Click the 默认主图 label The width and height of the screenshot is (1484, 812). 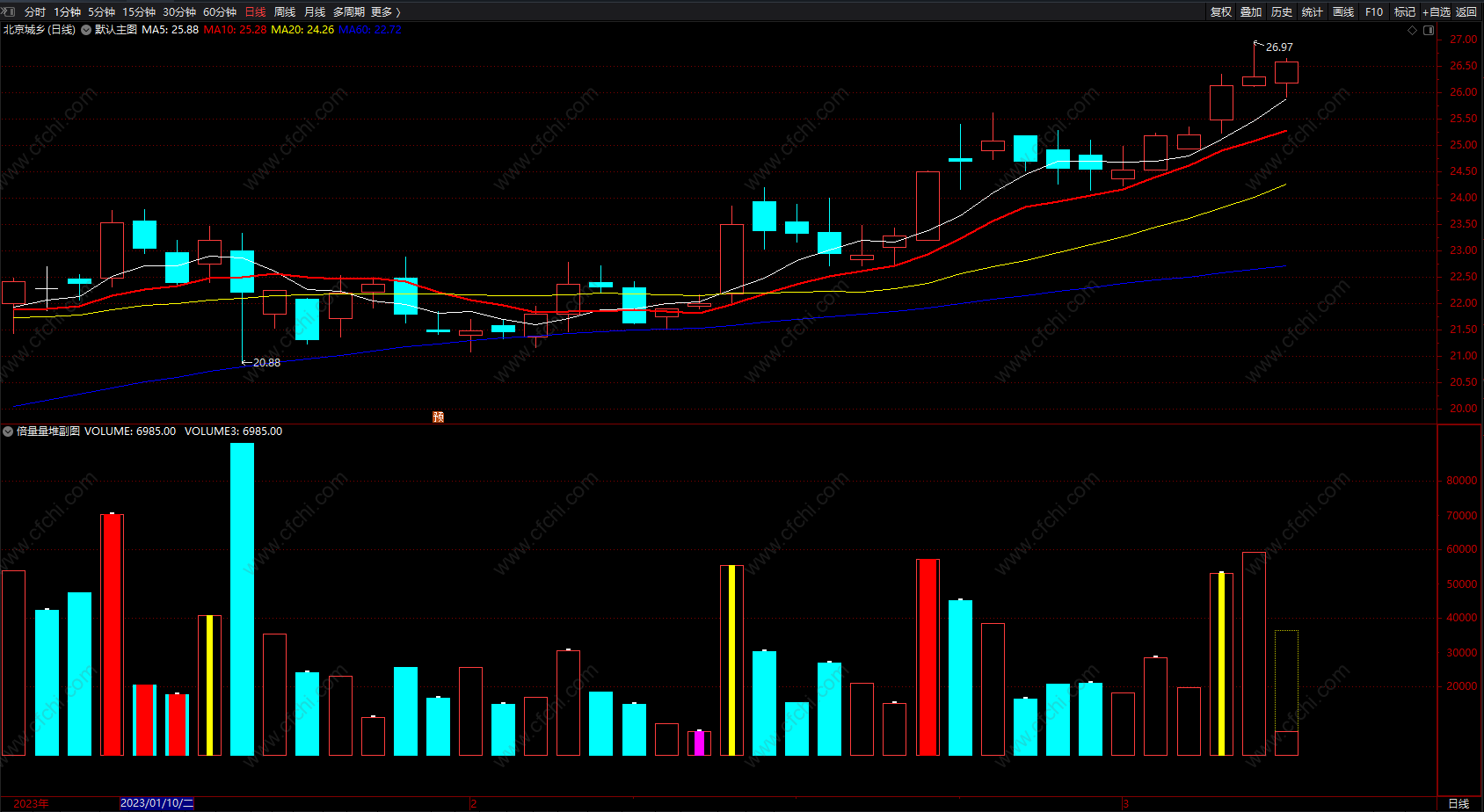116,30
